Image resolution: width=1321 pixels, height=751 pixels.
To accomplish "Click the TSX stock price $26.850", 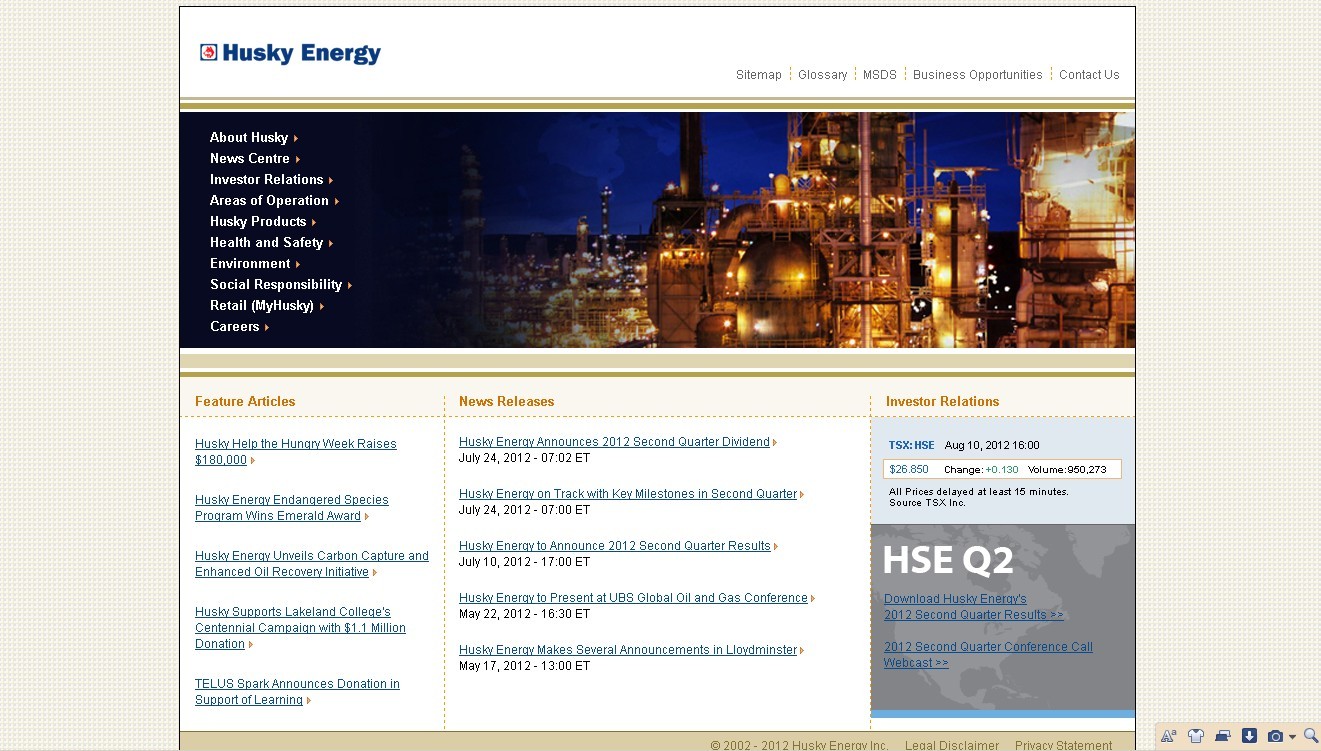I will pyautogui.click(x=909, y=469).
